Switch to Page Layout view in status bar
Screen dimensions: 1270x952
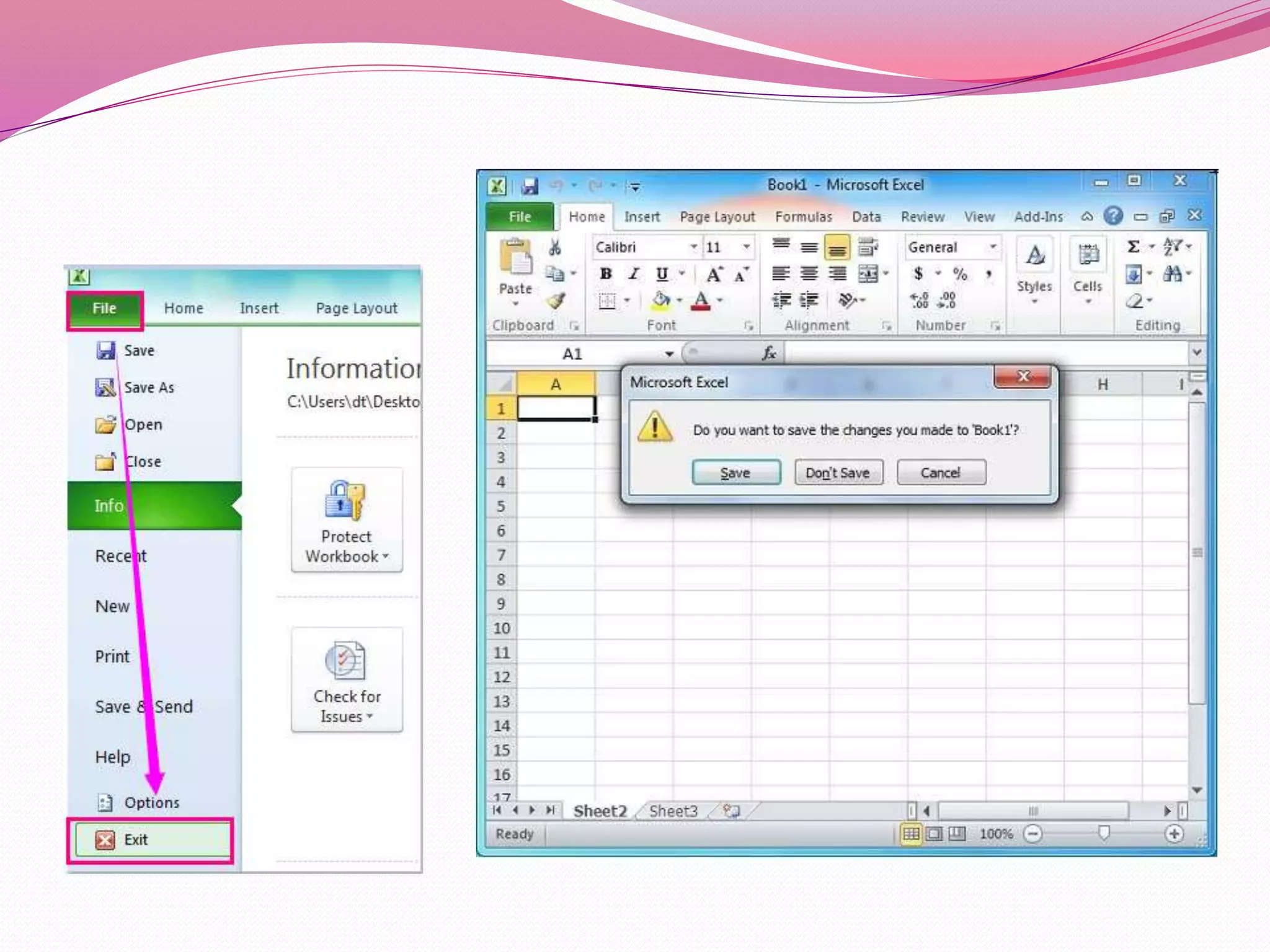coord(934,834)
